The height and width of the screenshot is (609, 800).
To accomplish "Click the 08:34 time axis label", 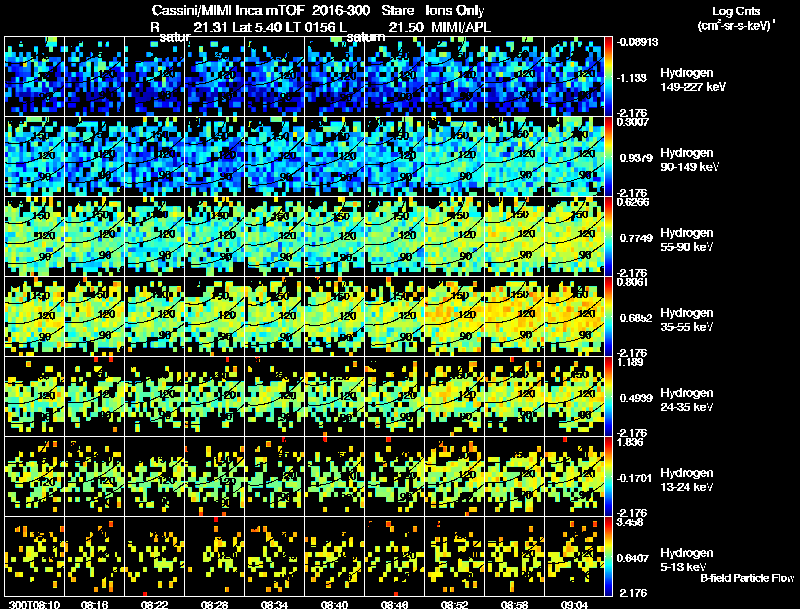I will coord(274,604).
